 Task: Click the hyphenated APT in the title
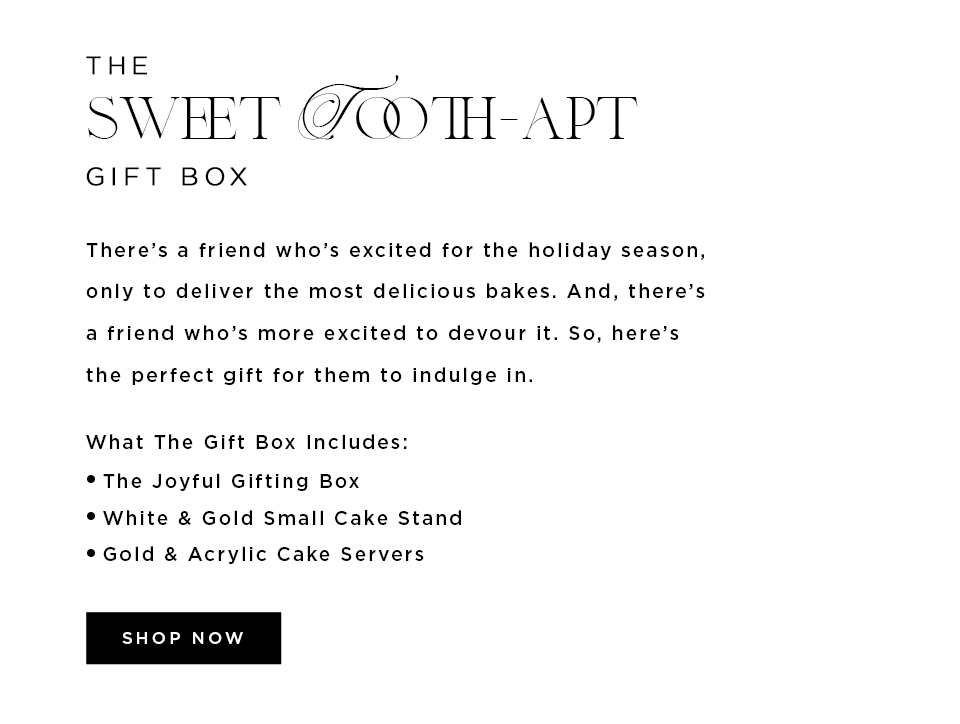tap(580, 119)
